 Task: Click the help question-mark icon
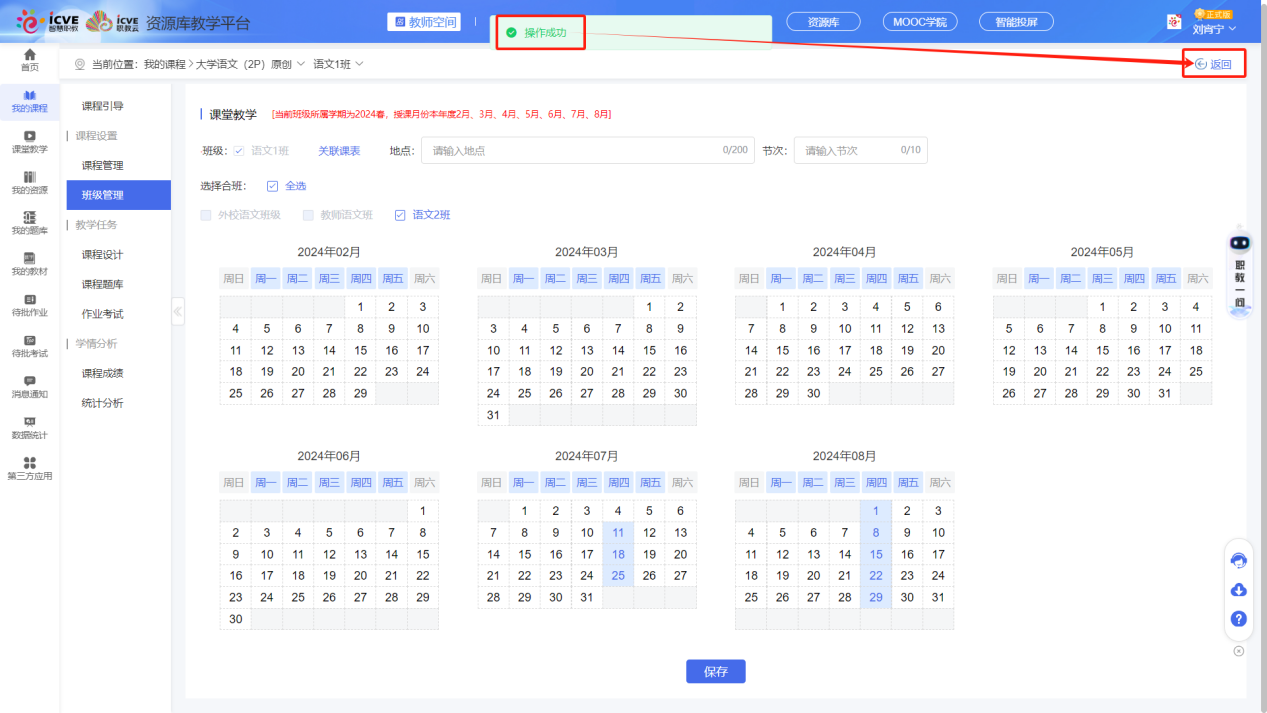(x=1238, y=618)
